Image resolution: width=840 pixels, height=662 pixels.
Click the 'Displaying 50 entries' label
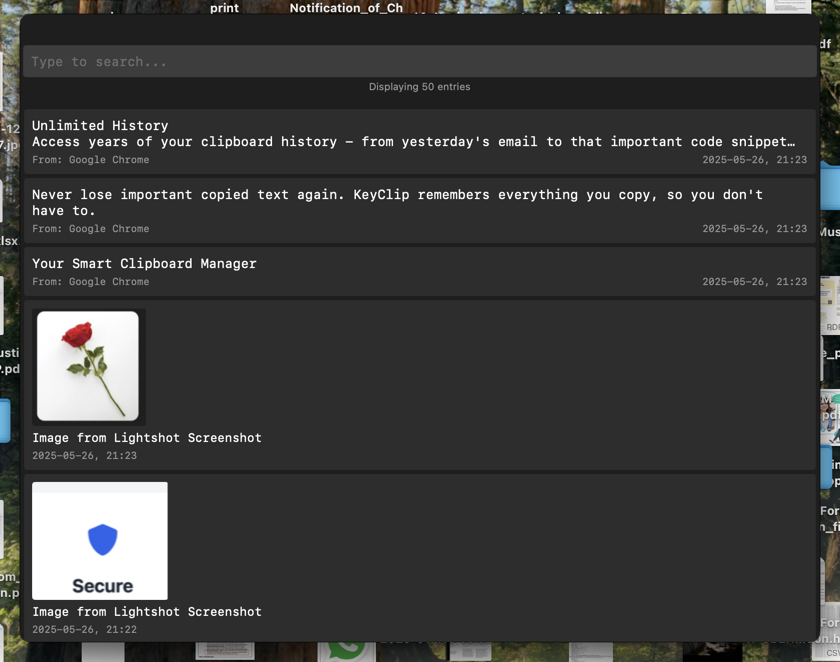click(419, 87)
